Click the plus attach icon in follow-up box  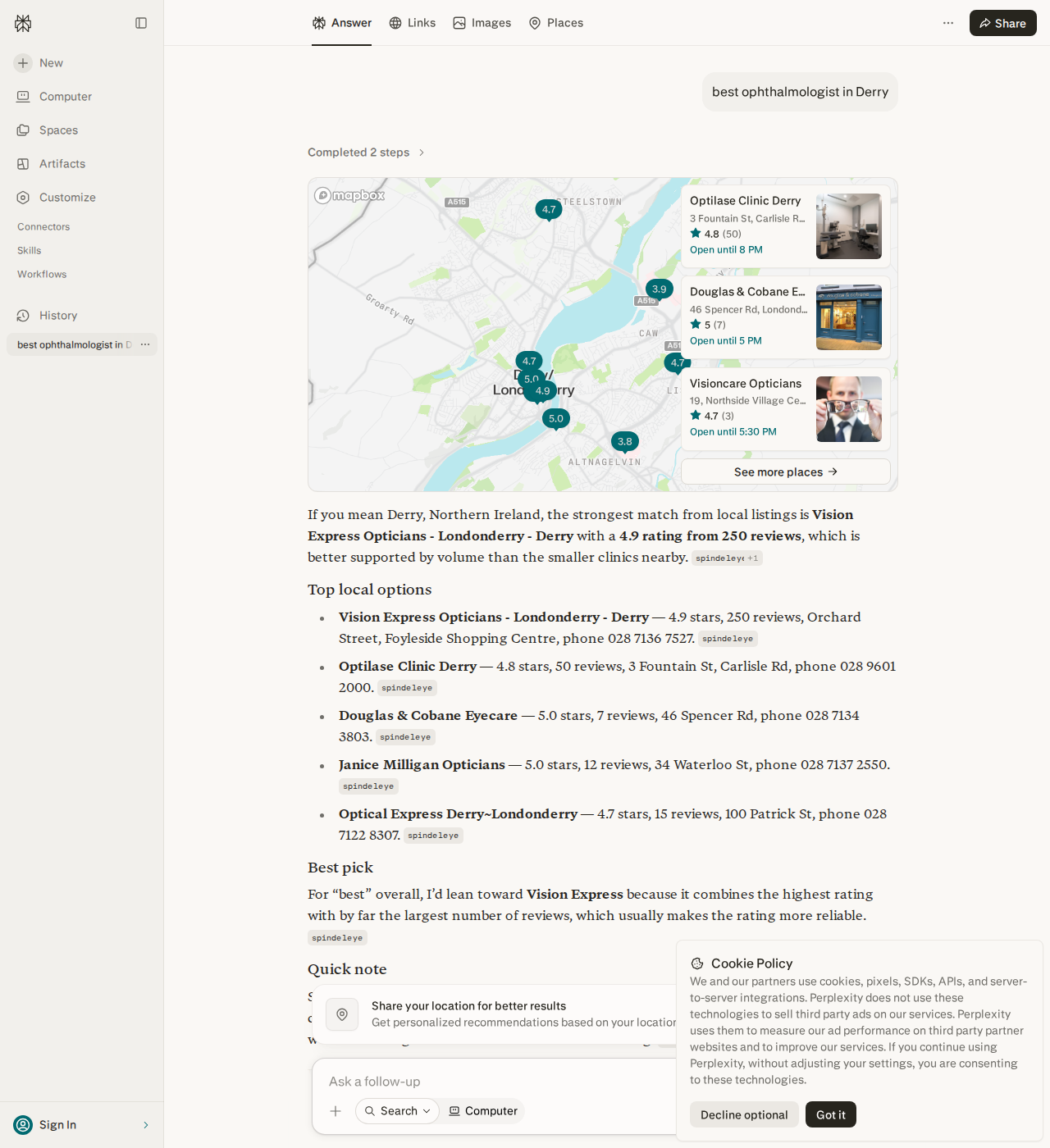pos(336,1111)
